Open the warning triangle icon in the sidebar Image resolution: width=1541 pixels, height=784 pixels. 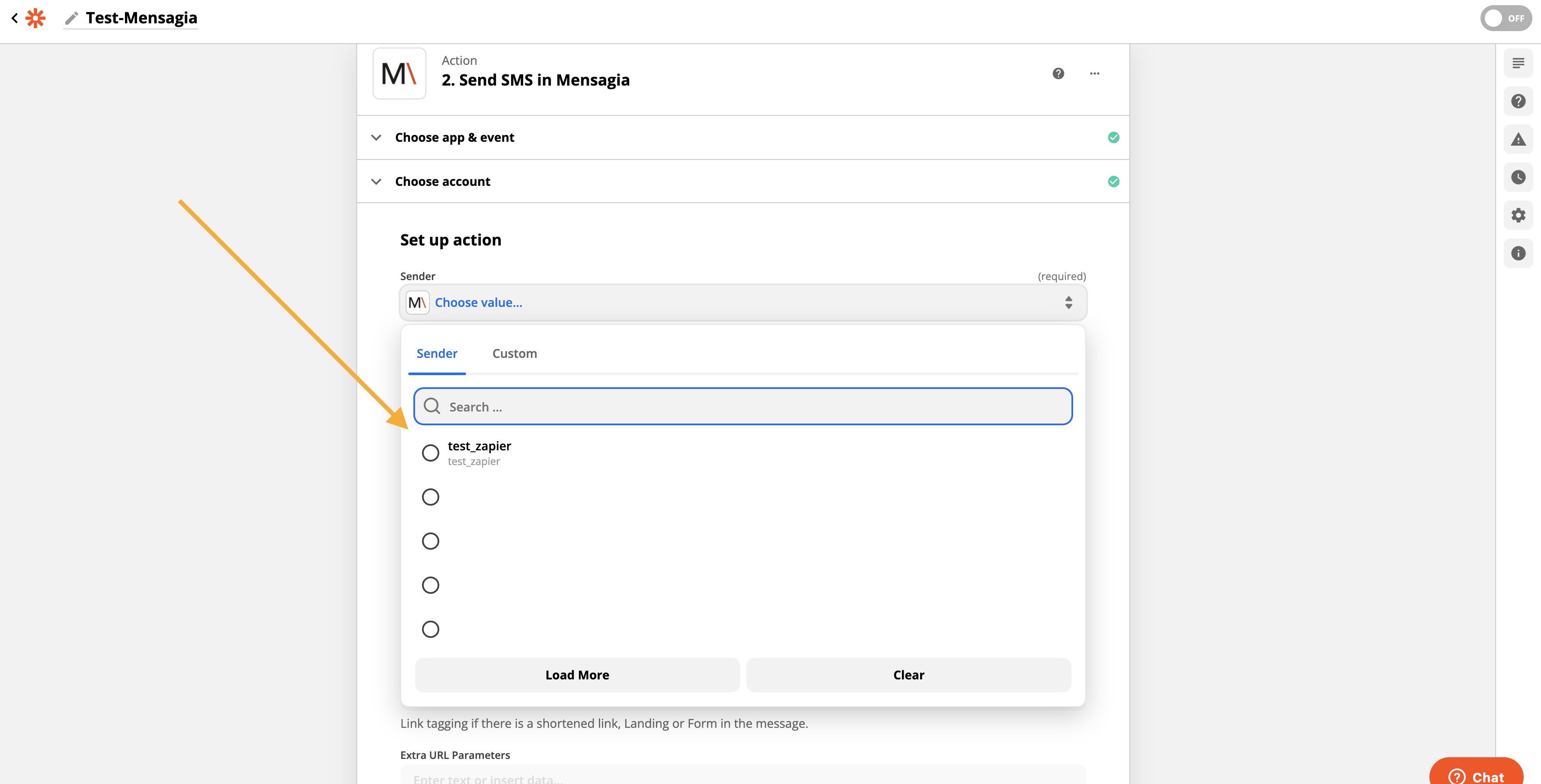click(1518, 139)
